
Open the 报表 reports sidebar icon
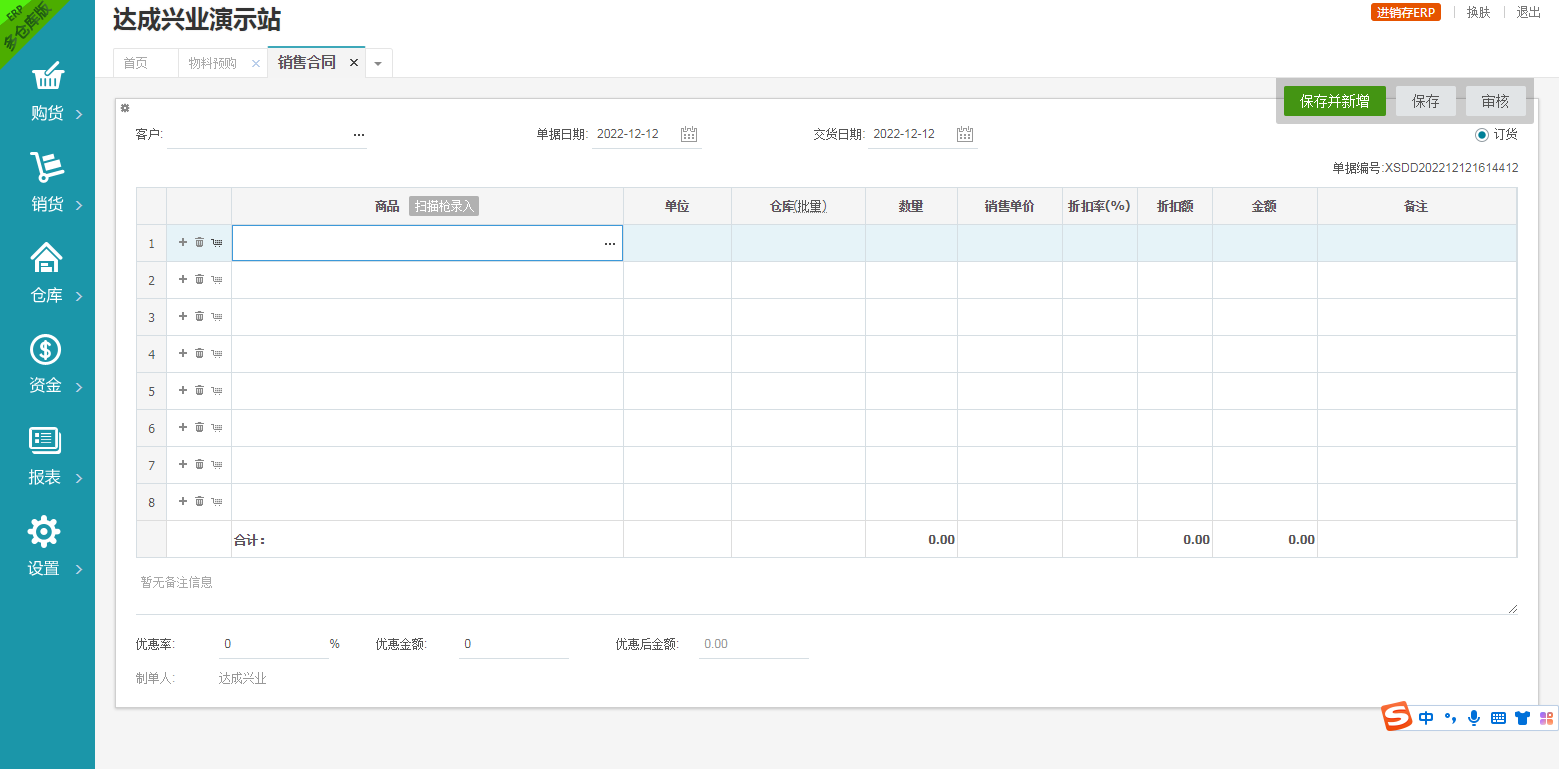point(46,441)
